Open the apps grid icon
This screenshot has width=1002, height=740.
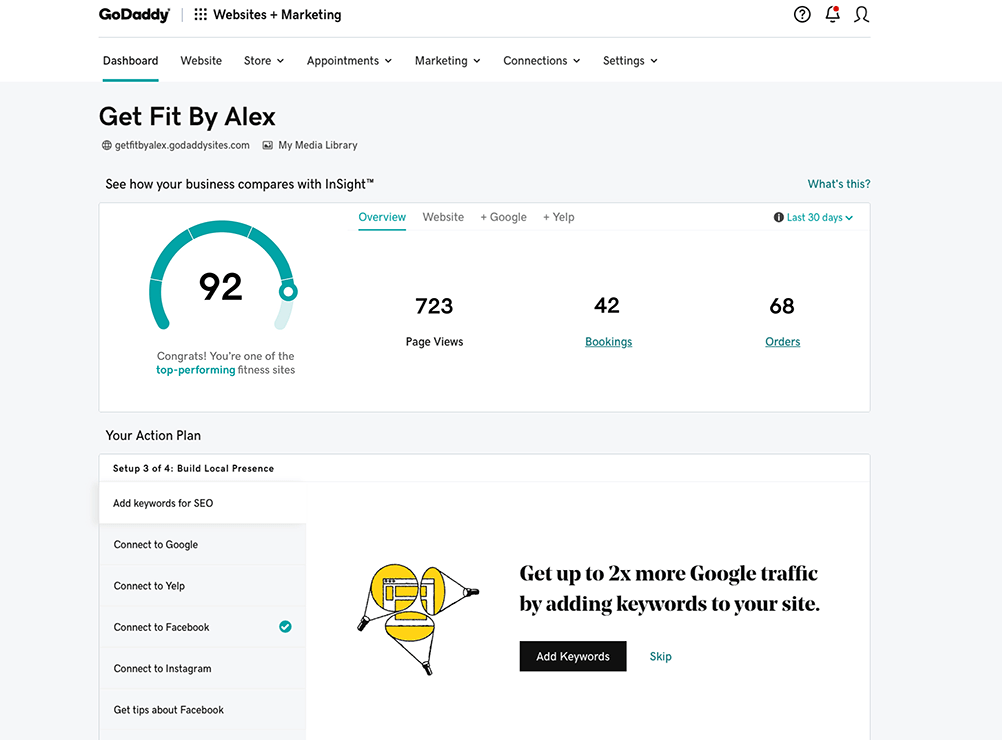point(201,15)
